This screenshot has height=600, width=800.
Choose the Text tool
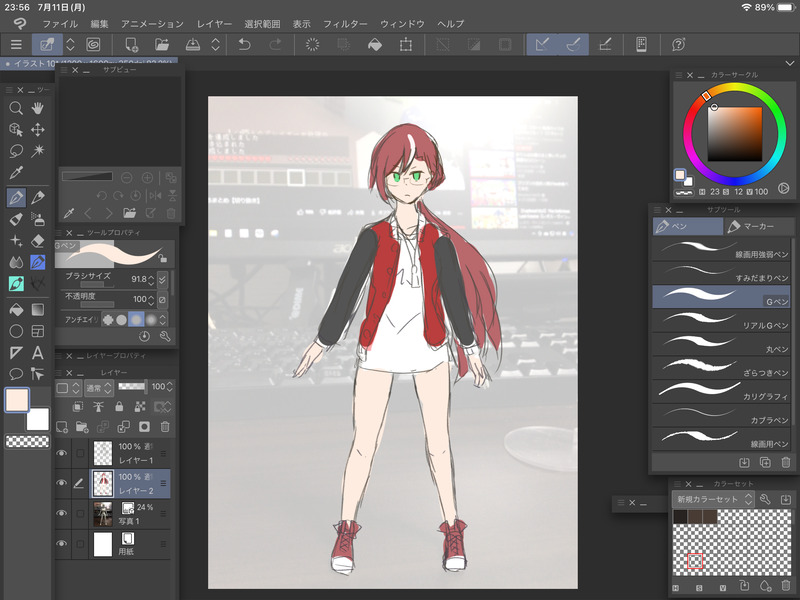[38, 352]
